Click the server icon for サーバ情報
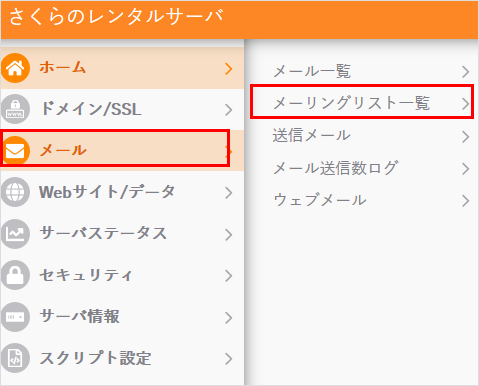The image size is (479, 386). pos(15,317)
